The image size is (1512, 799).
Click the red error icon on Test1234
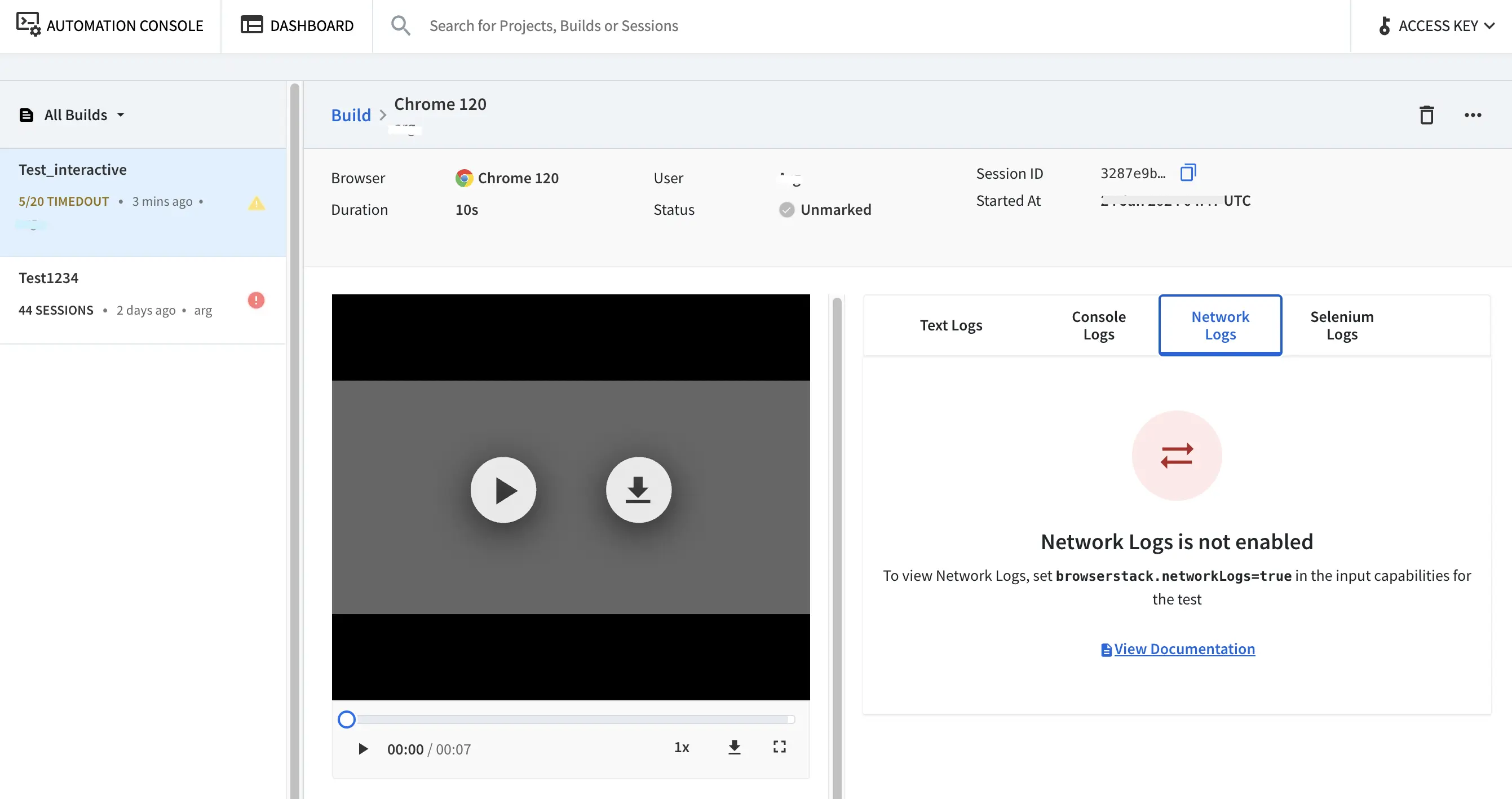[x=256, y=300]
